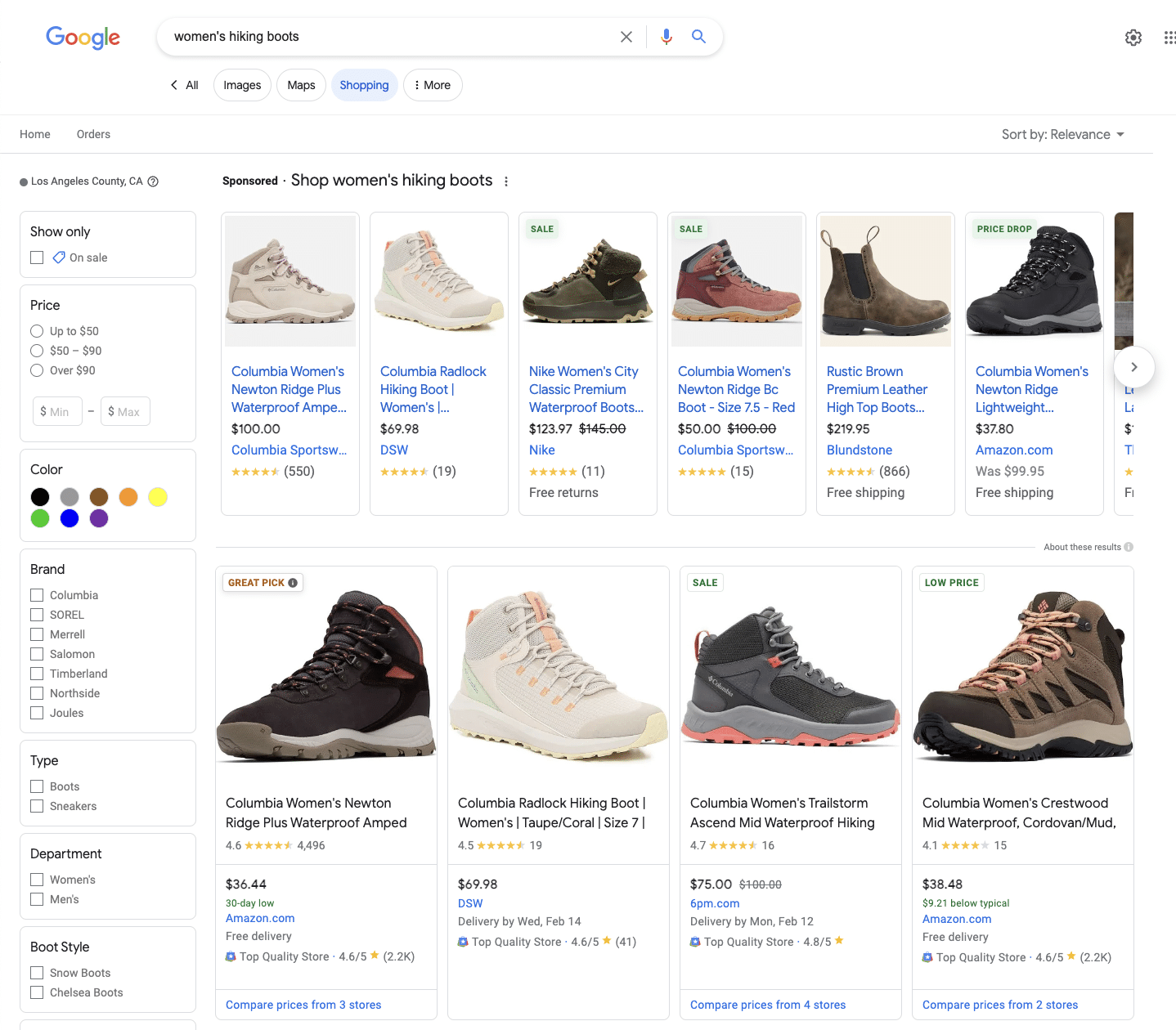Open Rustic Brown Premium Leather boots listing

click(x=877, y=389)
